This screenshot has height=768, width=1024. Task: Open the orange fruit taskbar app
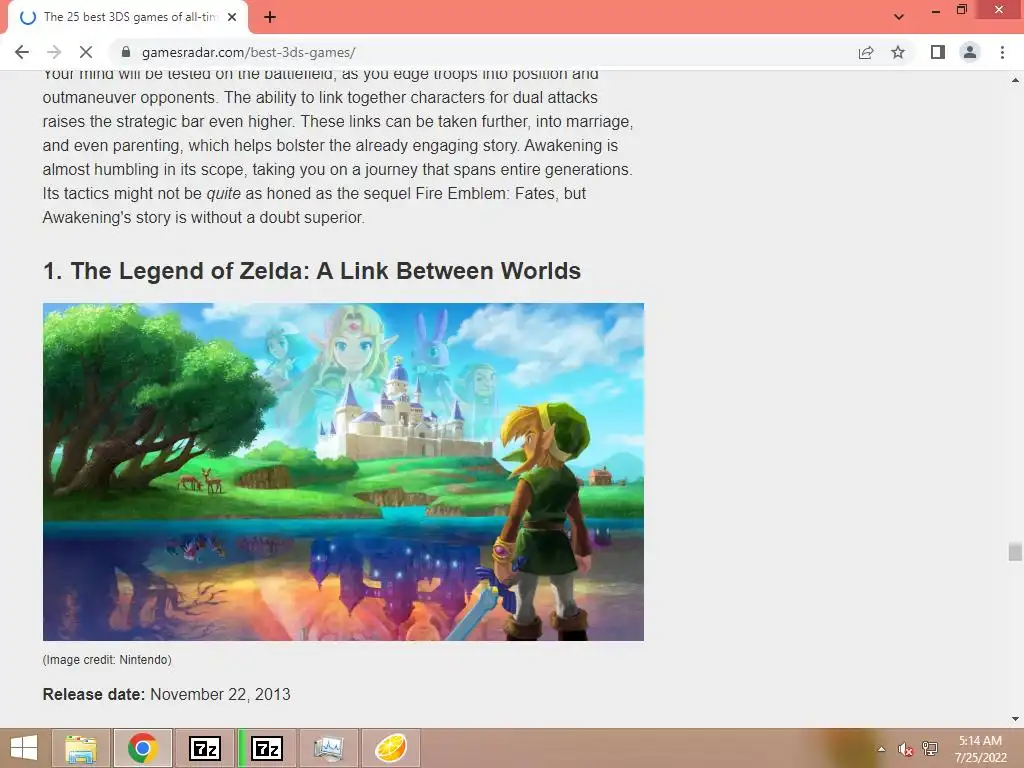click(x=391, y=748)
